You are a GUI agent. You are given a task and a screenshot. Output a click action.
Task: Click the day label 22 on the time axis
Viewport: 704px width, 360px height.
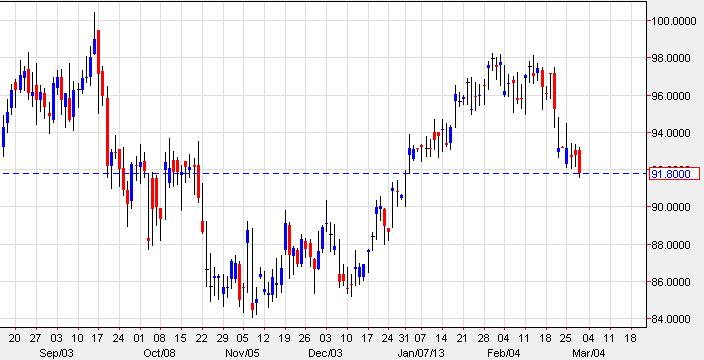tap(202, 338)
